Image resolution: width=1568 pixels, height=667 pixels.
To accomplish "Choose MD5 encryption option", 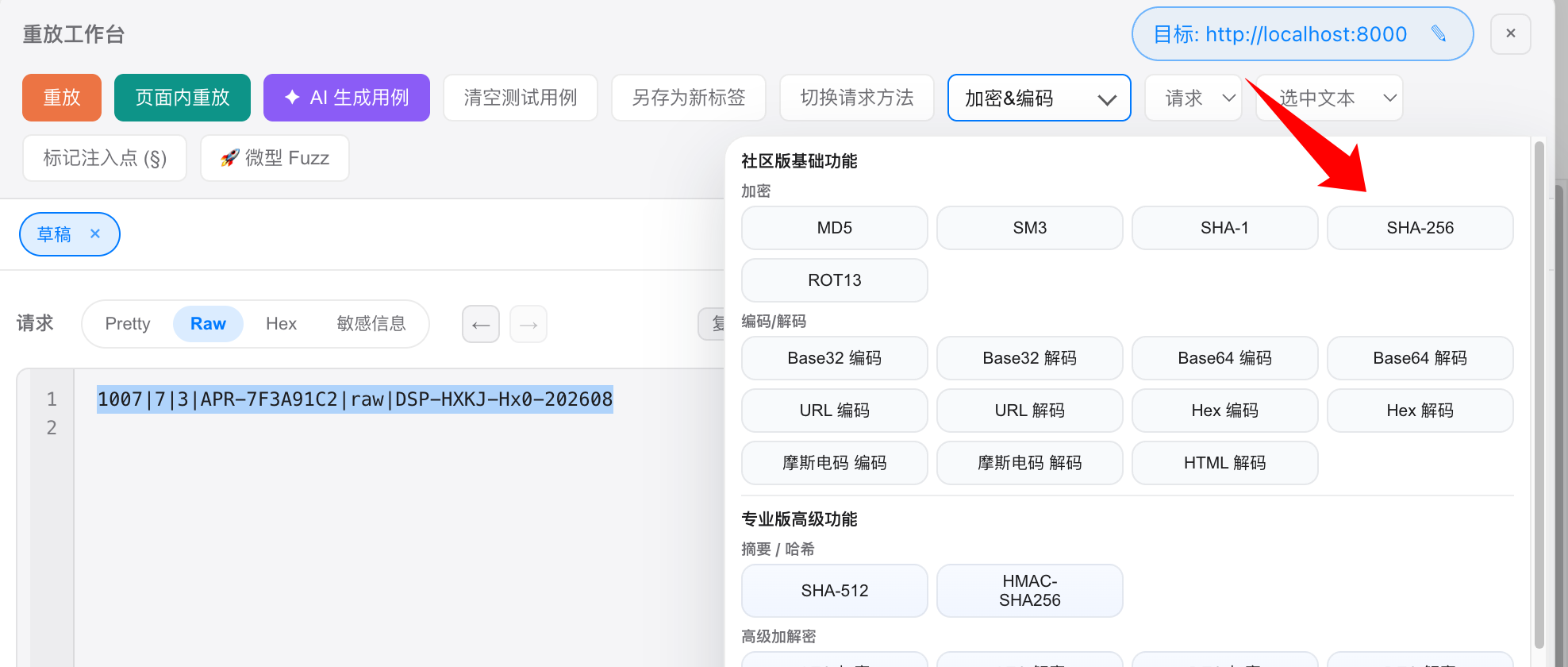I will [x=835, y=228].
